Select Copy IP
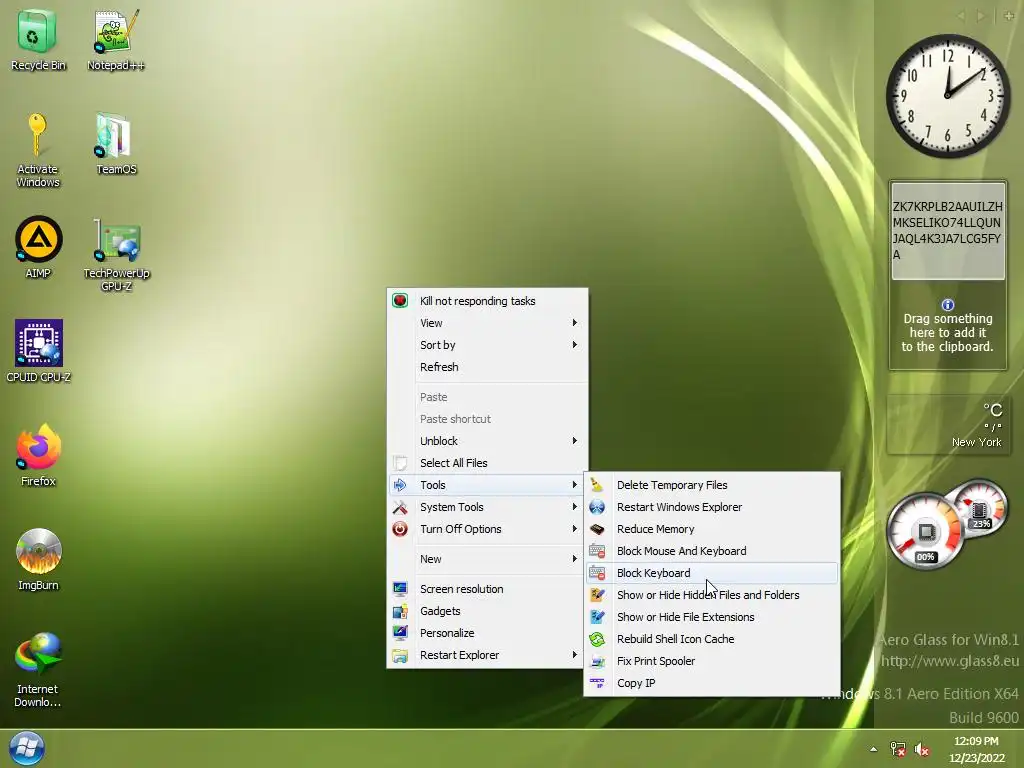This screenshot has width=1024, height=768. click(712, 683)
